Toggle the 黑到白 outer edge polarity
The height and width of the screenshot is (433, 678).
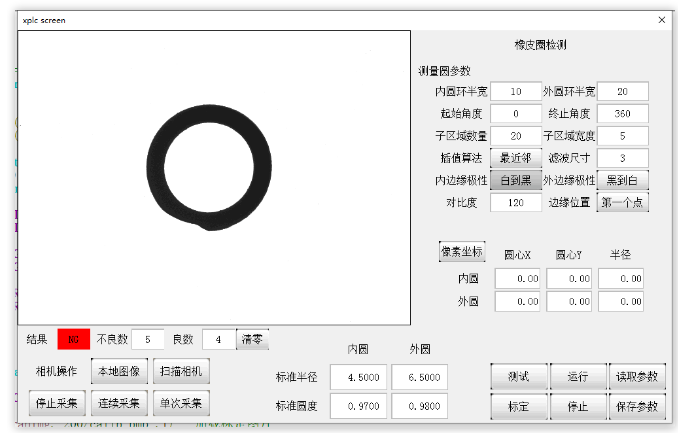point(623,180)
